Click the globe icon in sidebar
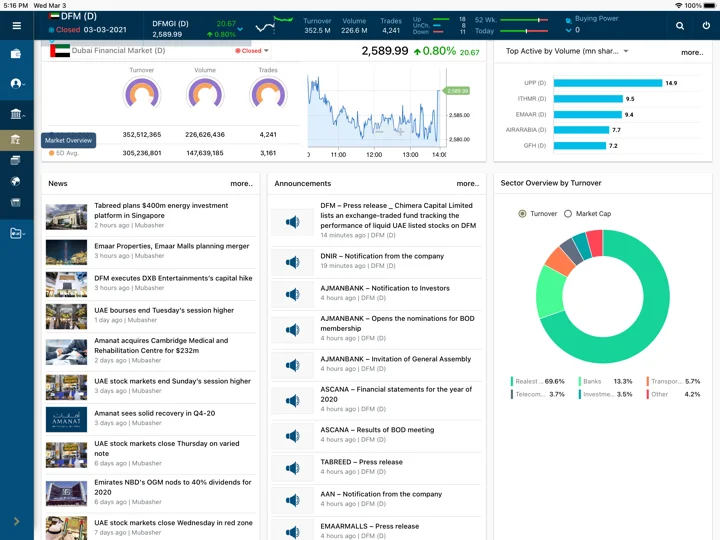This screenshot has height=540, width=720. point(16,181)
